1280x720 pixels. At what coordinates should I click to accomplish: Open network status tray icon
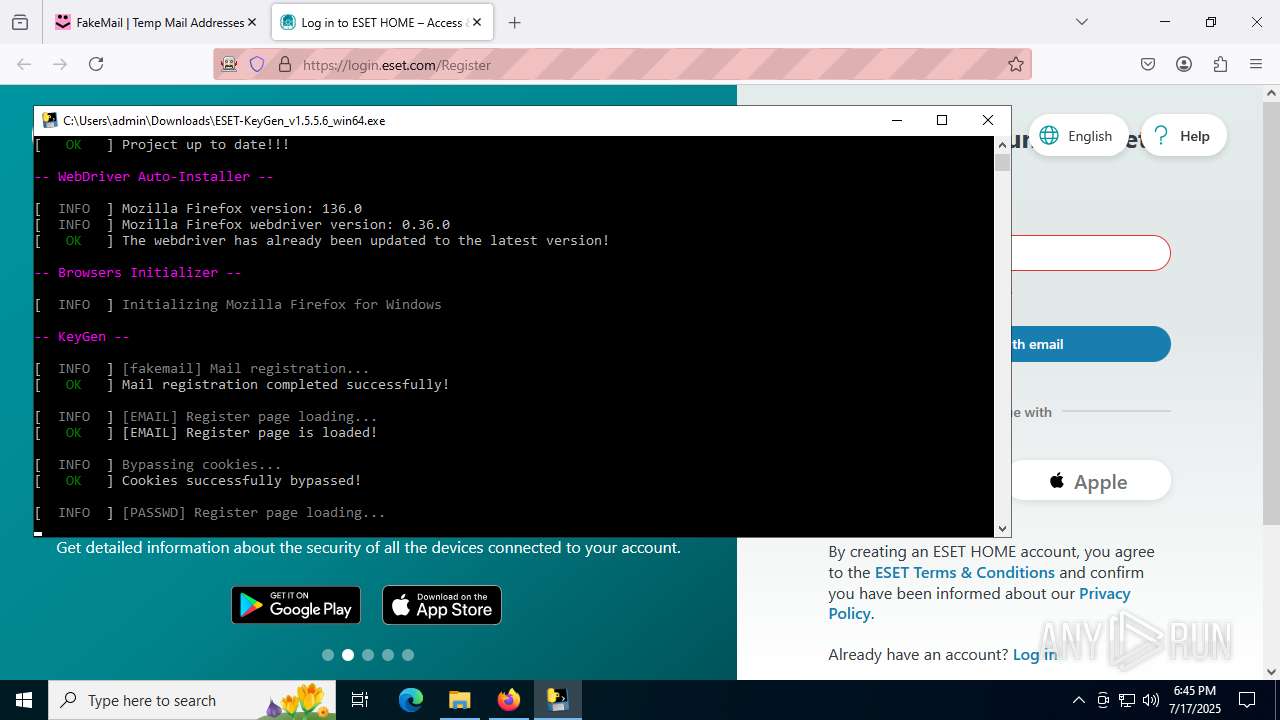coord(1127,700)
